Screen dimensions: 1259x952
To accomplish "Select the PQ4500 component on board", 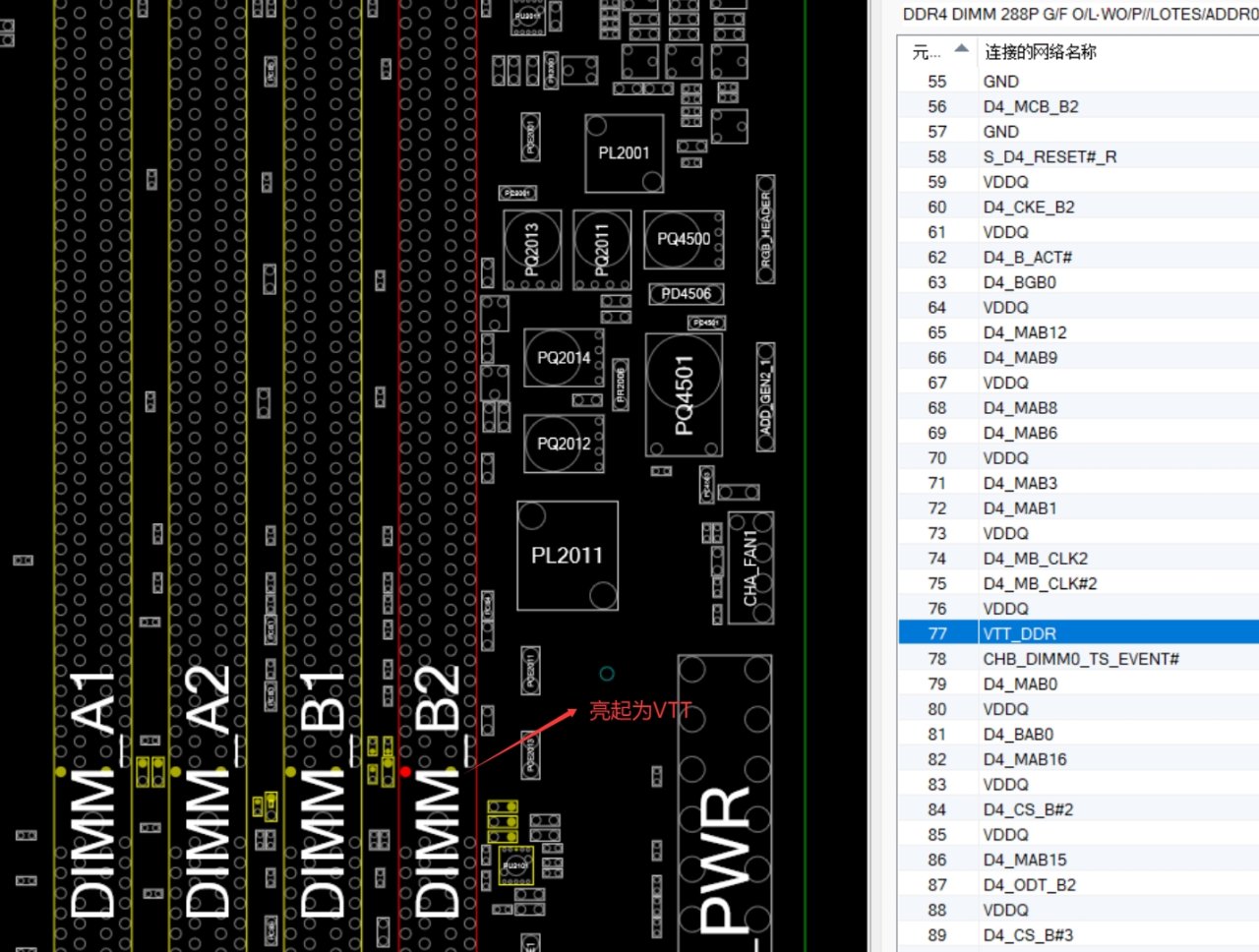I will click(x=684, y=239).
